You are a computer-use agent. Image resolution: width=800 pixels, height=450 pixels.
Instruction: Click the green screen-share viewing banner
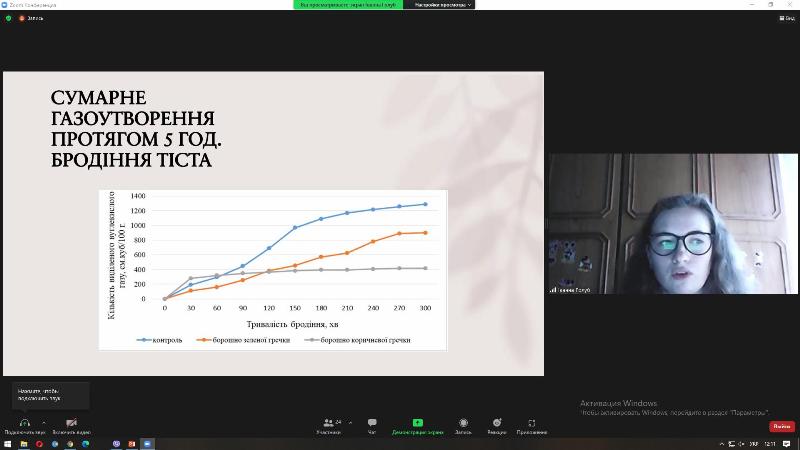(348, 5)
